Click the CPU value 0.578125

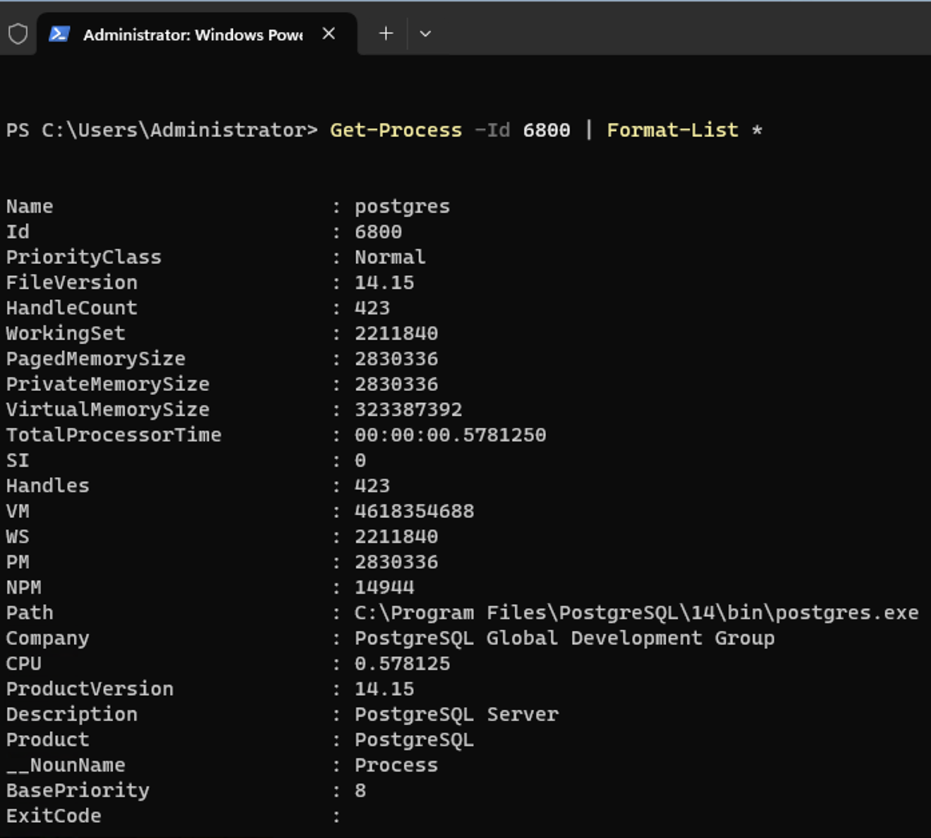[x=402, y=663]
